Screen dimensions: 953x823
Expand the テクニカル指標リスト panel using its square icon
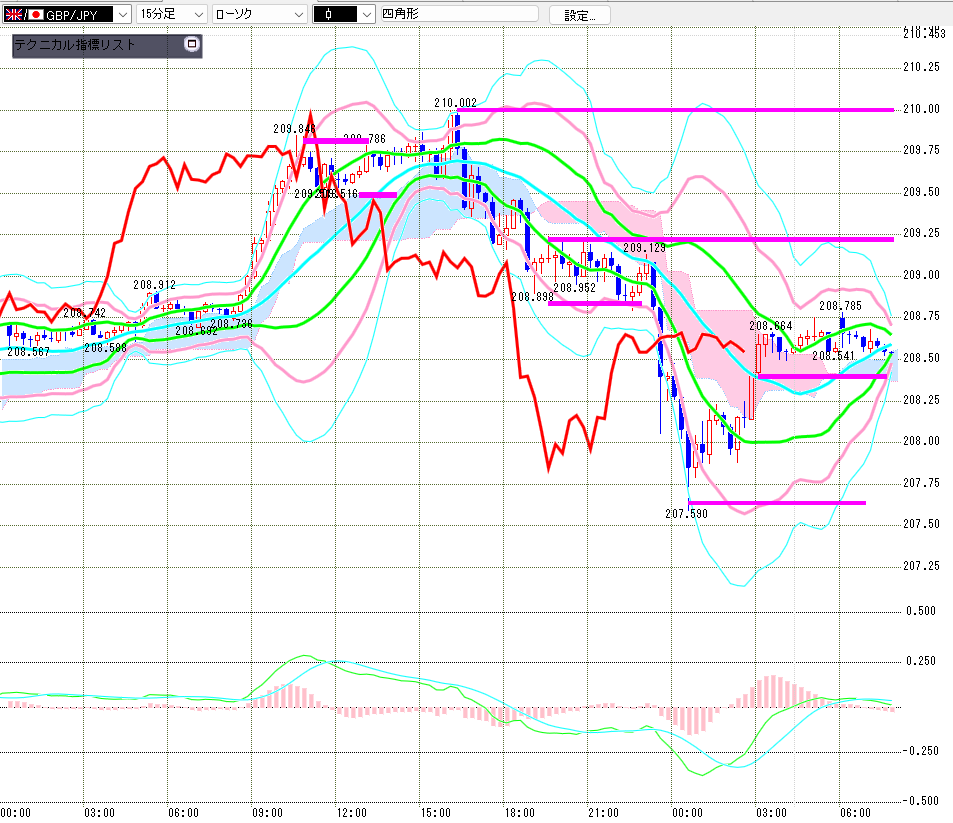coord(191,44)
